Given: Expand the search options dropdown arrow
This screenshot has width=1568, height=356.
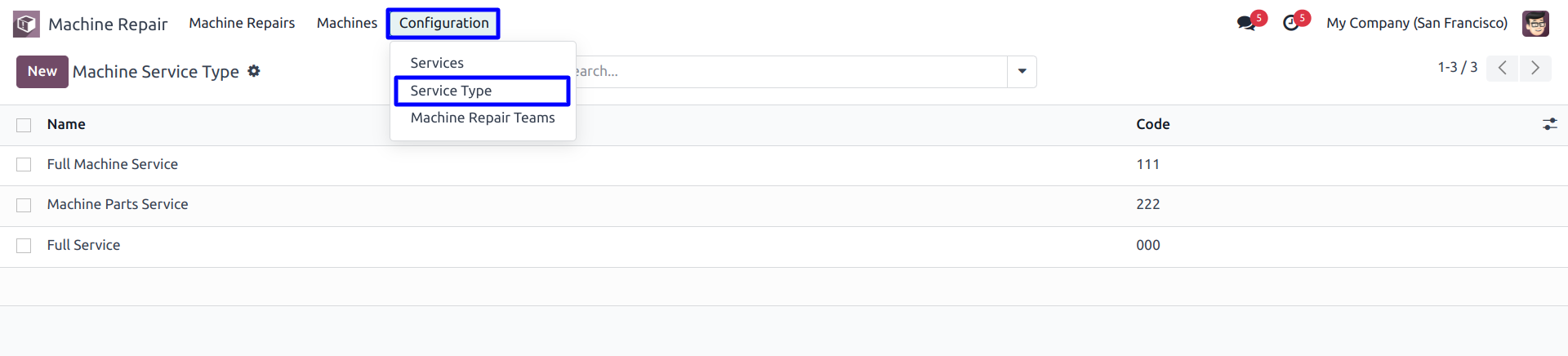Looking at the screenshot, I should pyautogui.click(x=1022, y=72).
